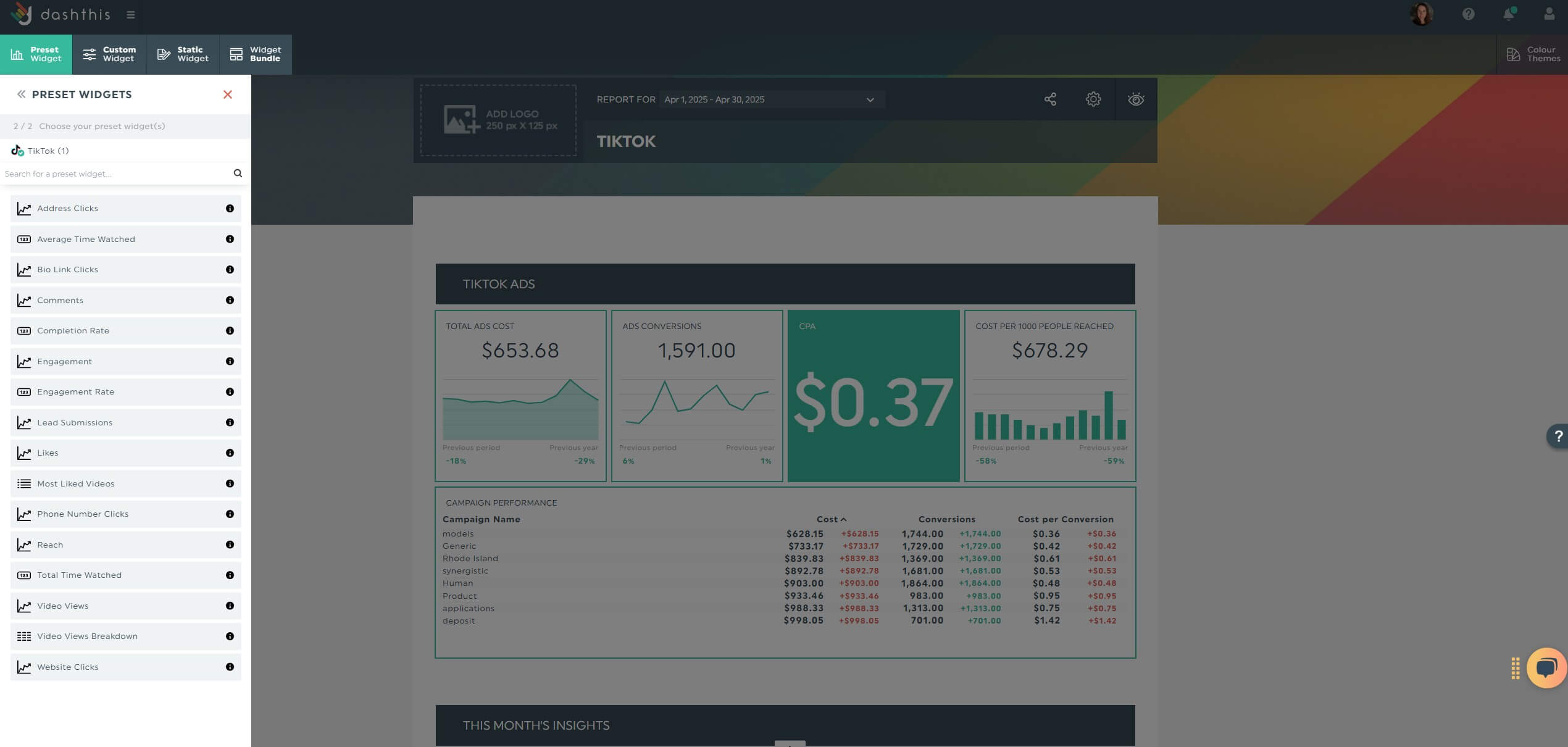Expand the report date range dropdown
This screenshot has width=1568, height=747.
870,100
